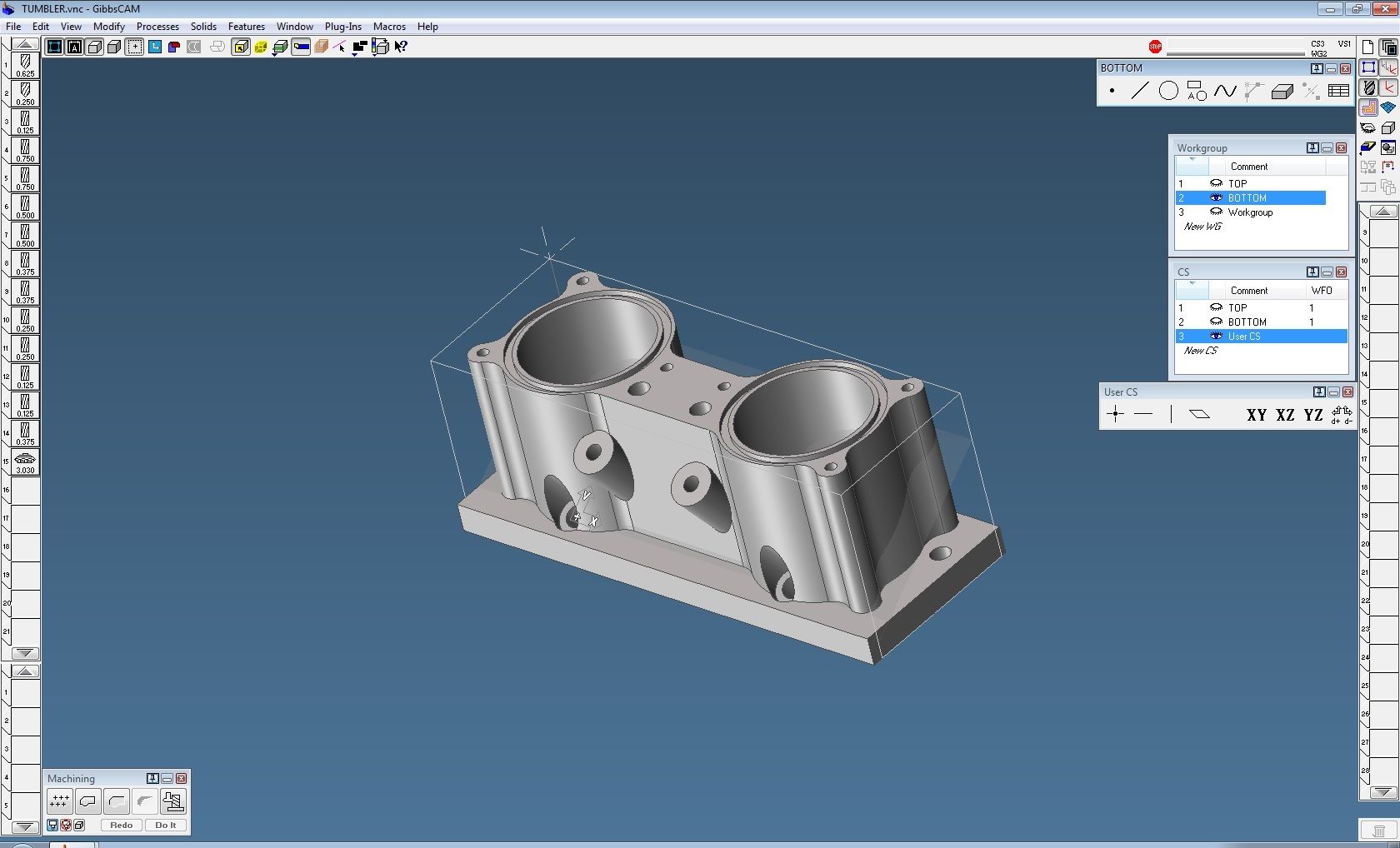Expand the Workgroup list header dropdown arrow
1400x848 pixels.
pyautogui.click(x=1192, y=160)
